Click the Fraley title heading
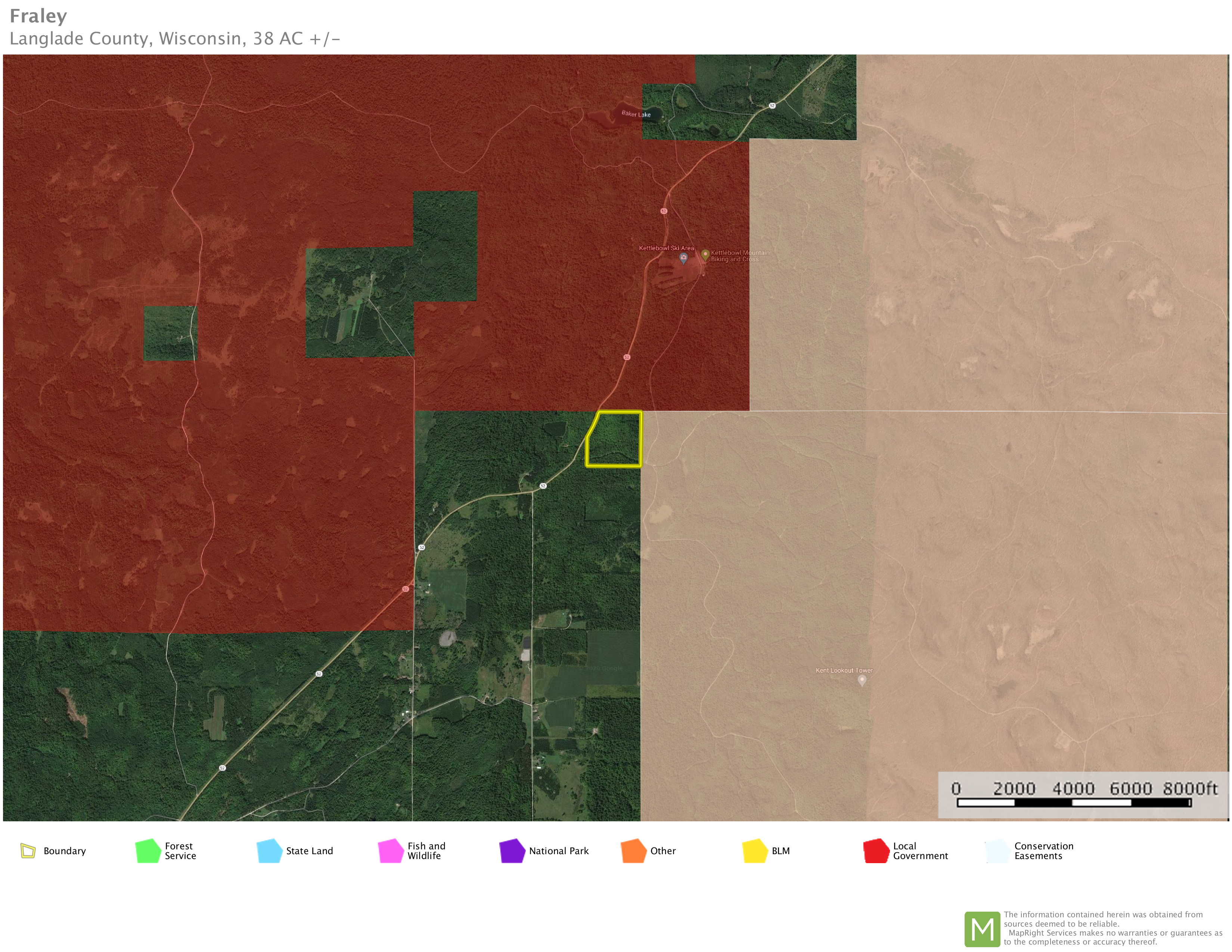The width and height of the screenshot is (1232, 952). tap(38, 16)
